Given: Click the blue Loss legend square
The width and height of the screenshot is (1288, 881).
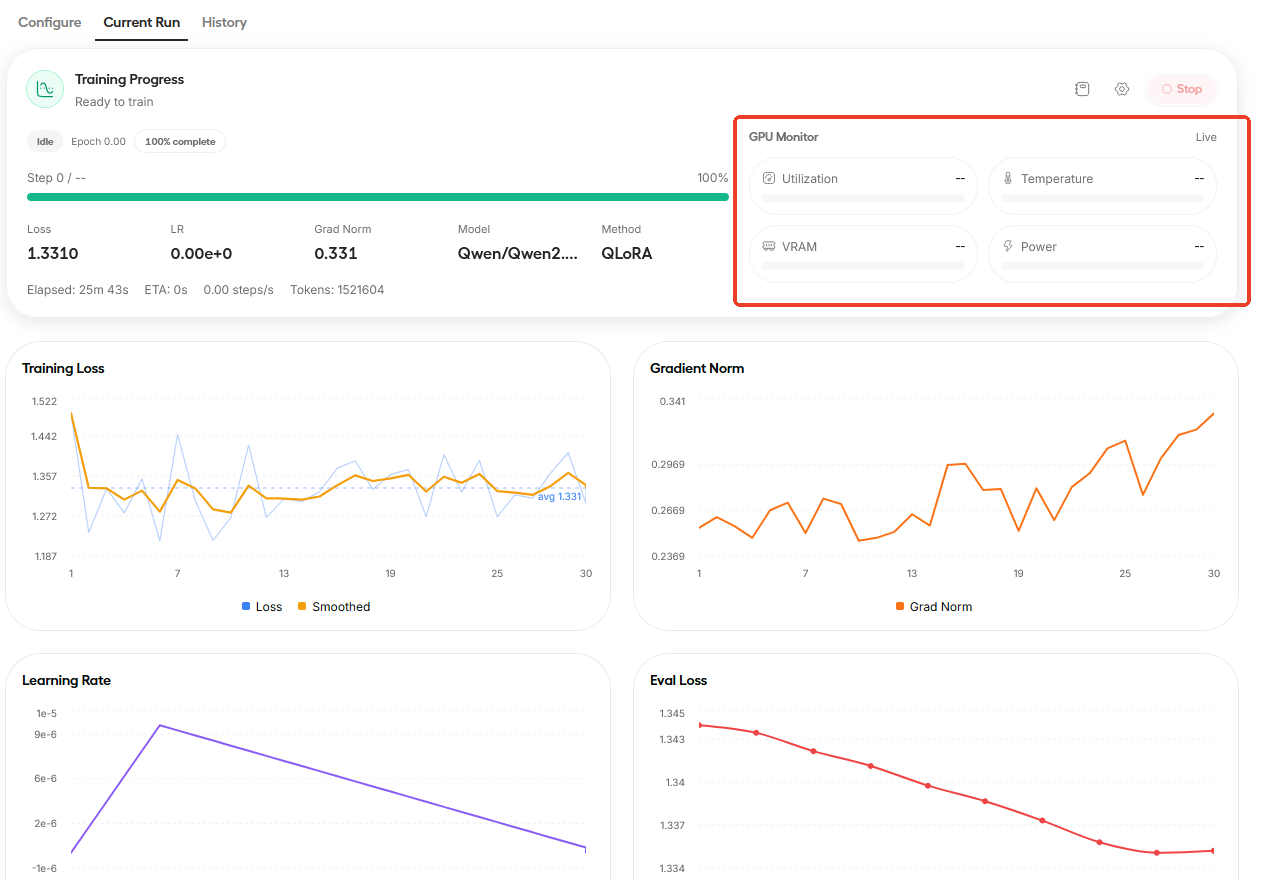Looking at the screenshot, I should (246, 607).
